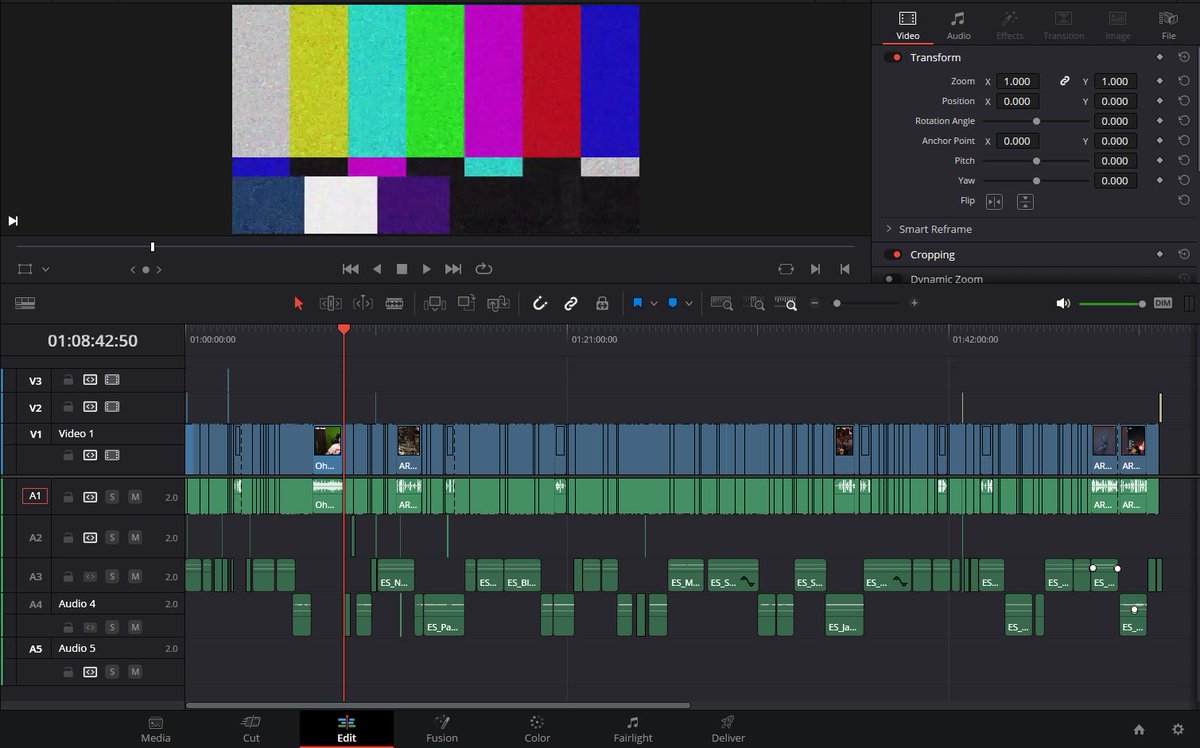Open the Project Manager home icon
Viewport: 1200px width, 748px height.
click(1139, 729)
